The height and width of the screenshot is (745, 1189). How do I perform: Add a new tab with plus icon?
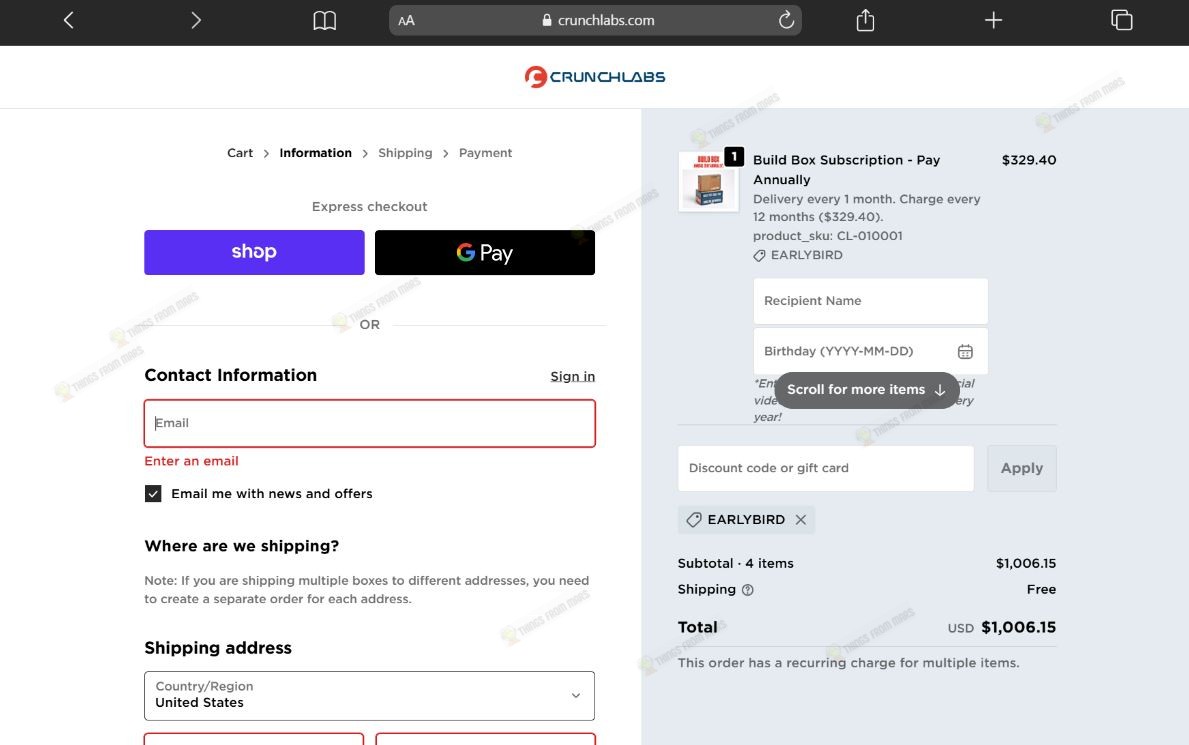coord(993,20)
